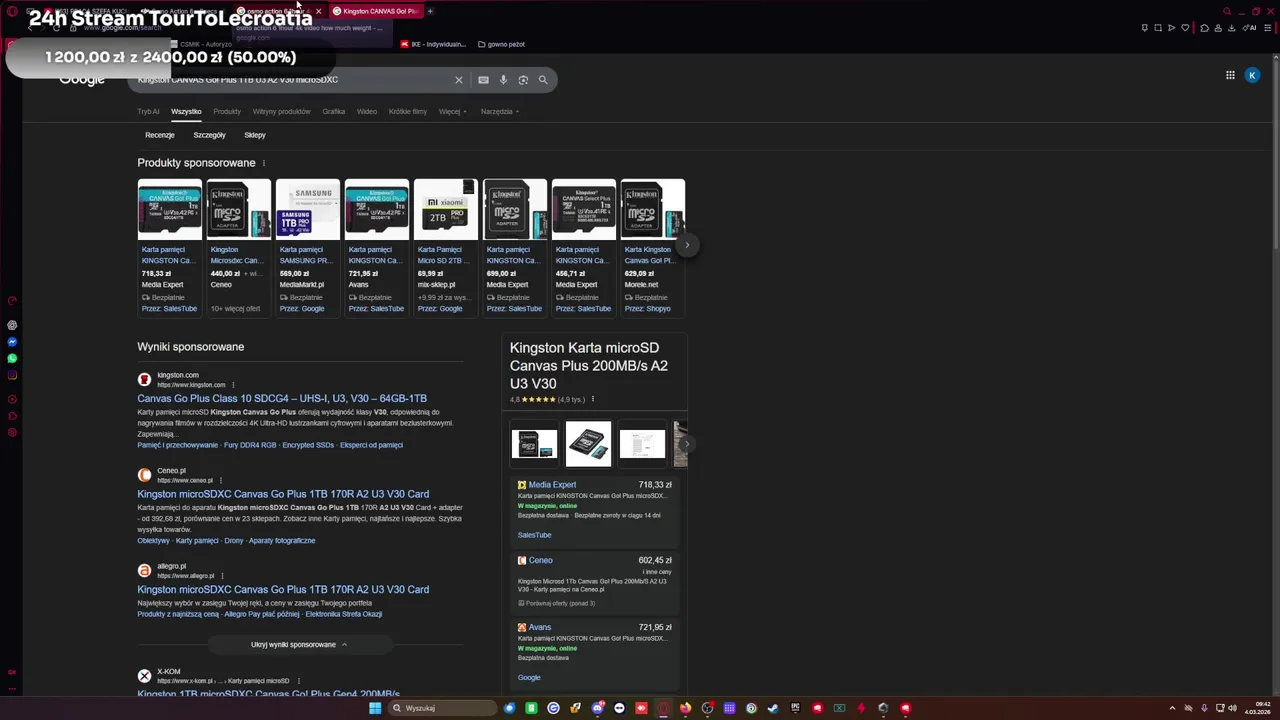Clear the Google search box text

459,80
